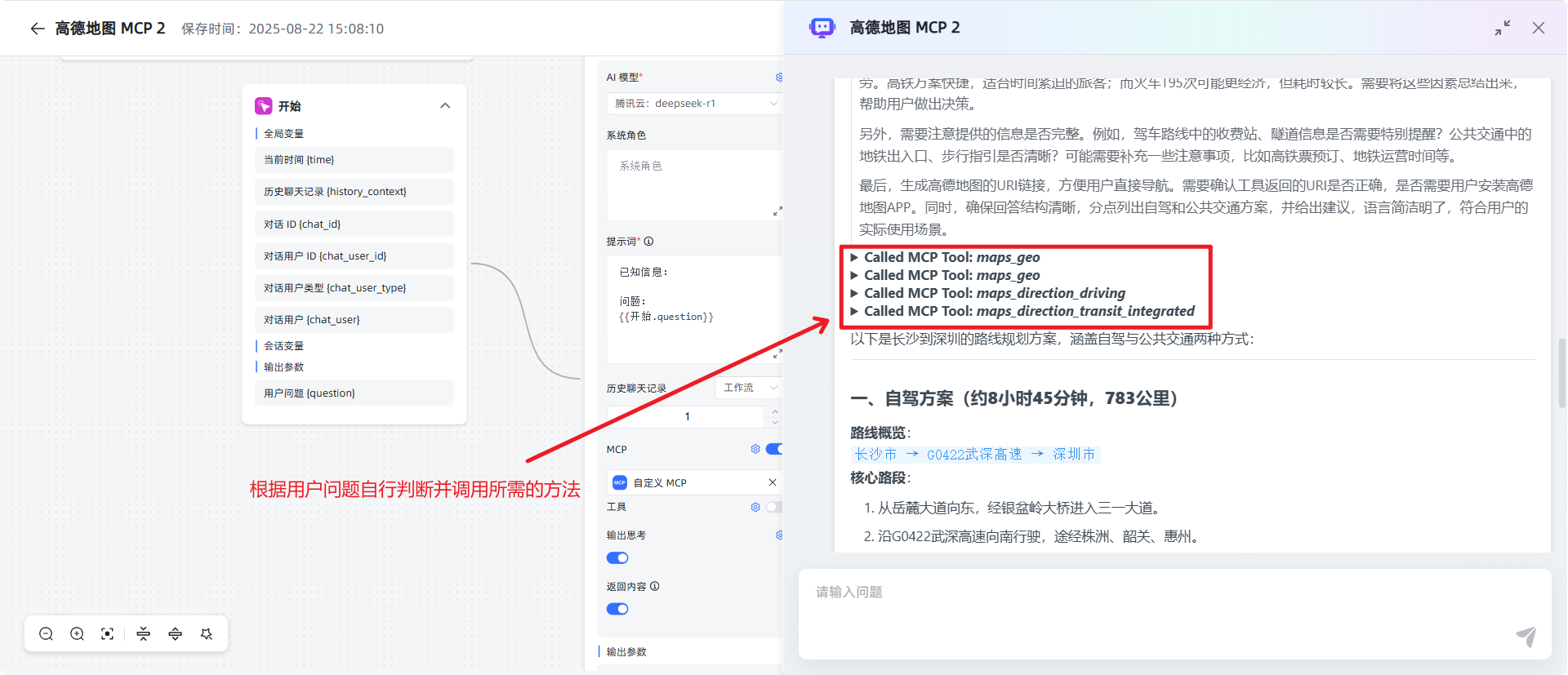Go back using the header arrow
Screen dimensions: 1568x675
[37, 29]
